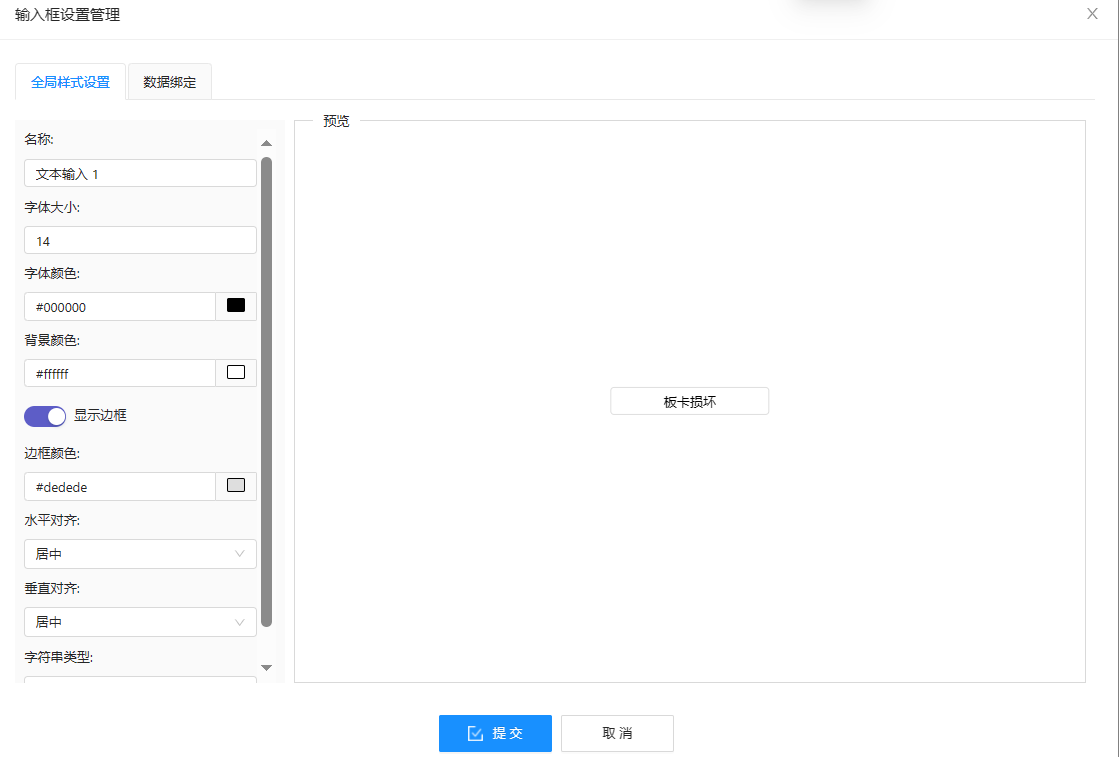Click the 水平对齐 label

tap(52, 520)
